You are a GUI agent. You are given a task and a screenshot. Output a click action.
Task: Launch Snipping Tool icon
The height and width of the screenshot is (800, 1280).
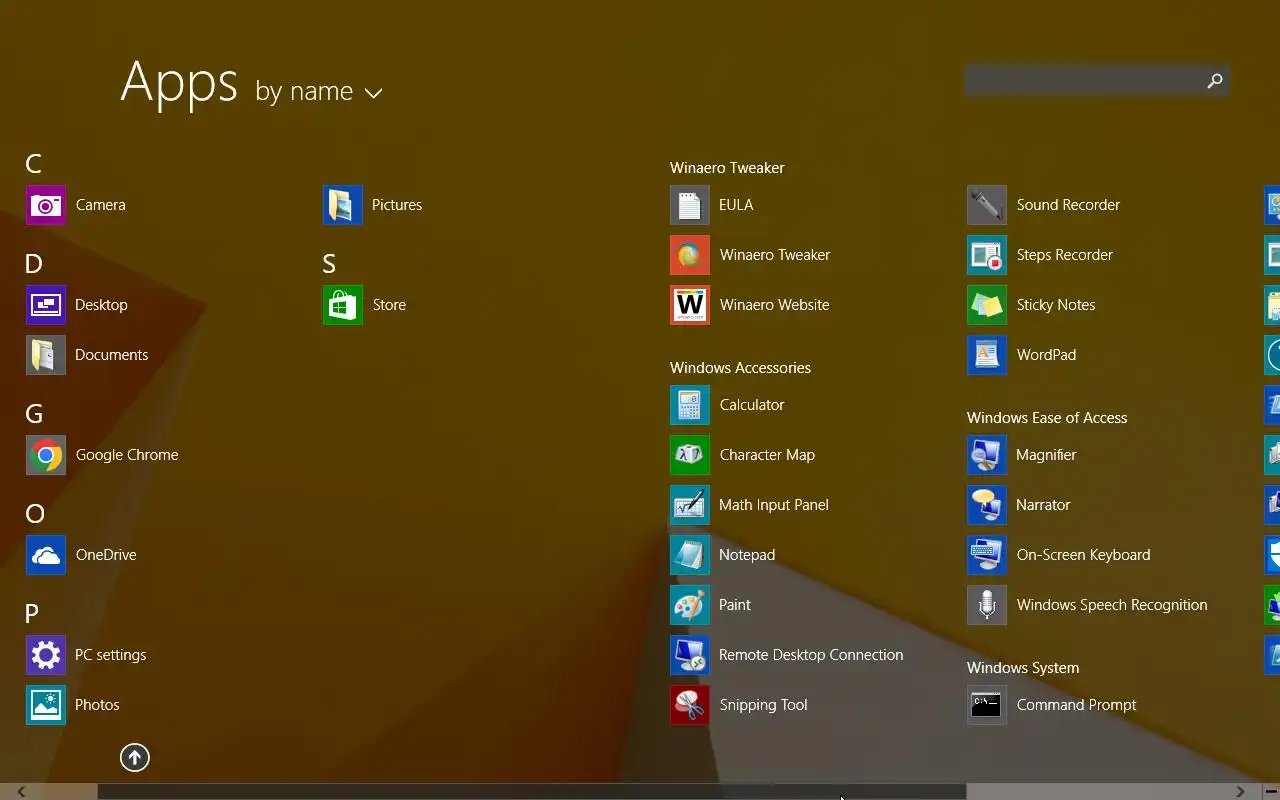tap(690, 705)
